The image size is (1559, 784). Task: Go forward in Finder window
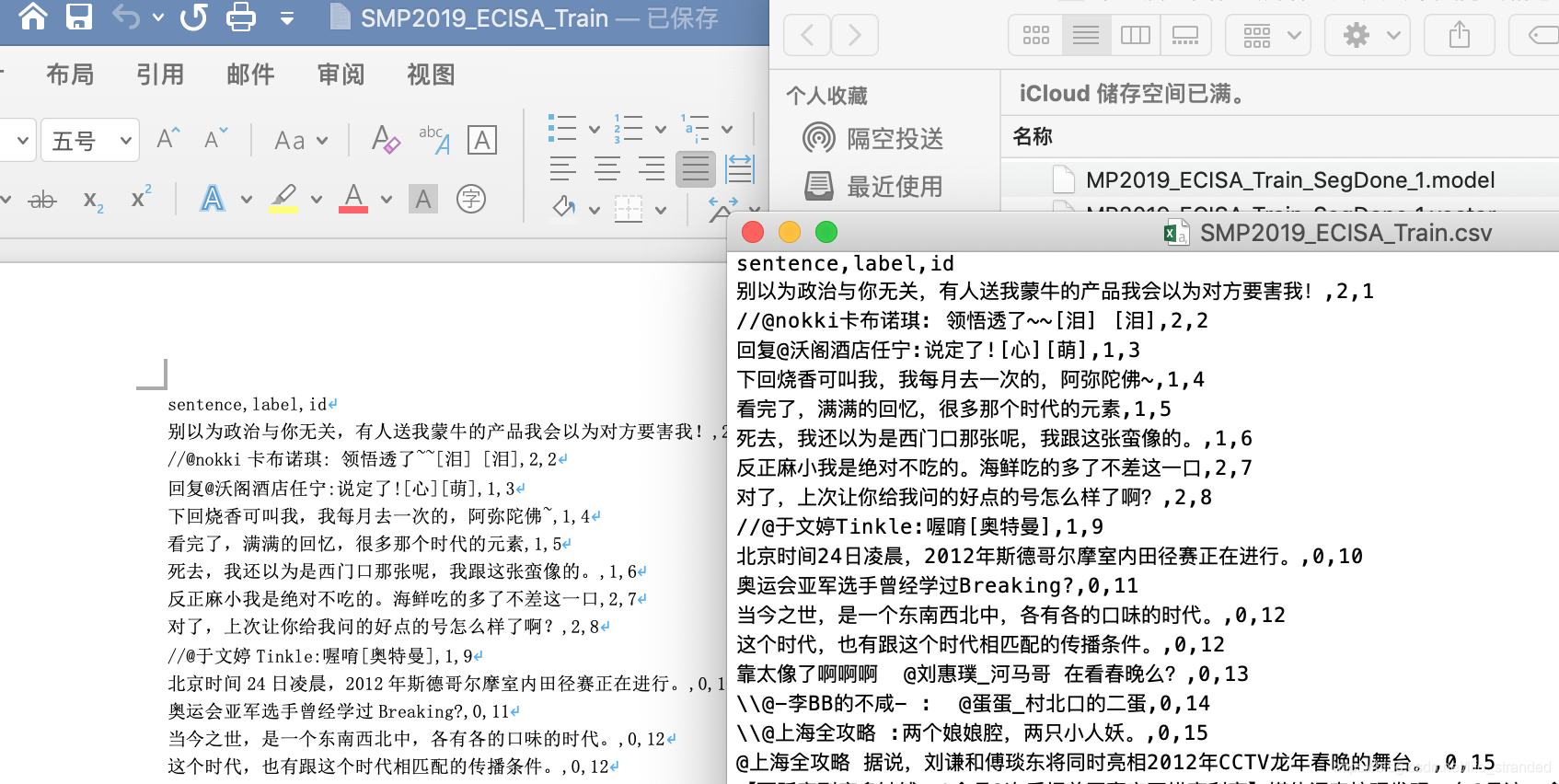[x=855, y=35]
